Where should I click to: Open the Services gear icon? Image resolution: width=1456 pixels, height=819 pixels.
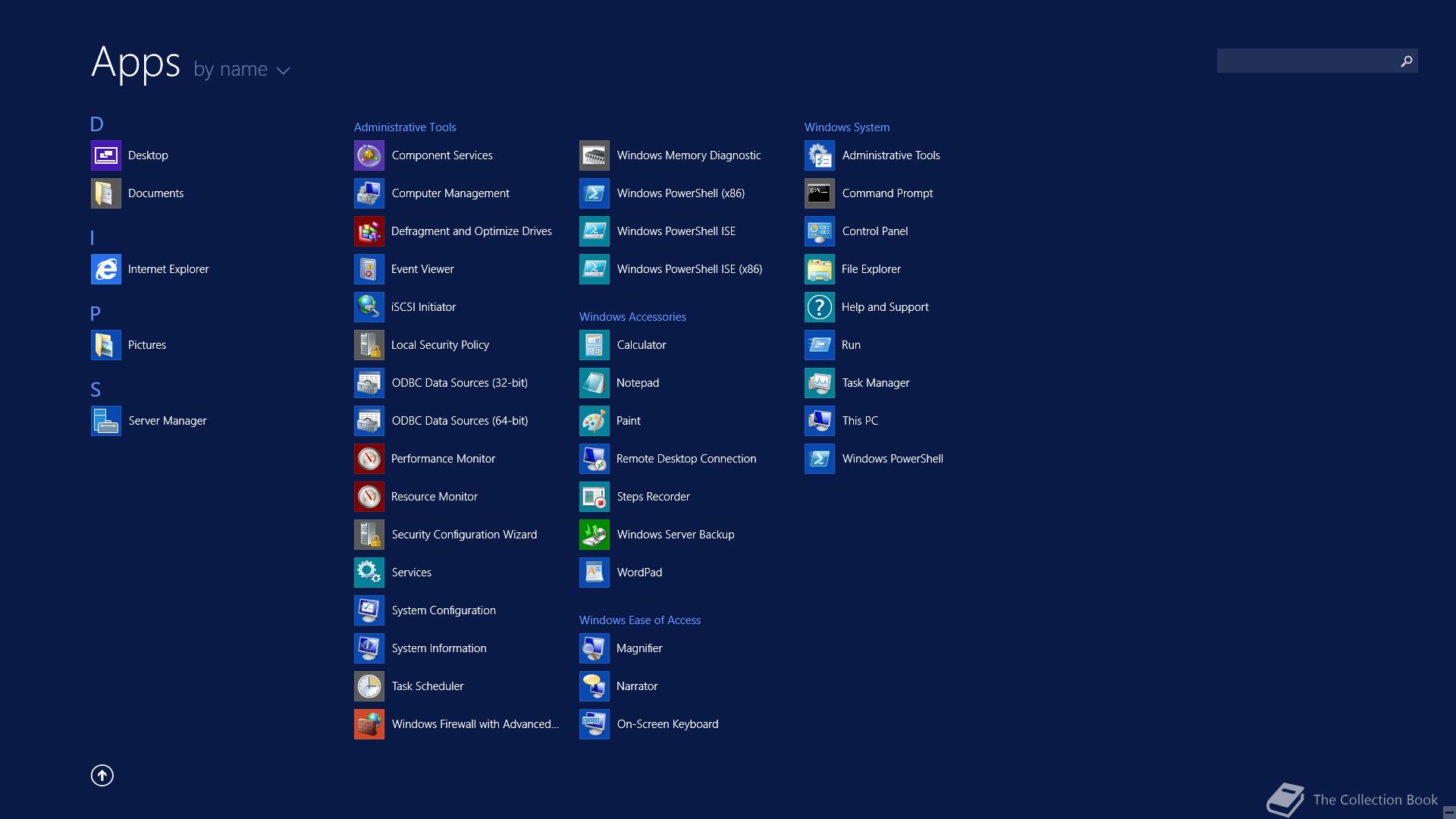[x=369, y=573]
